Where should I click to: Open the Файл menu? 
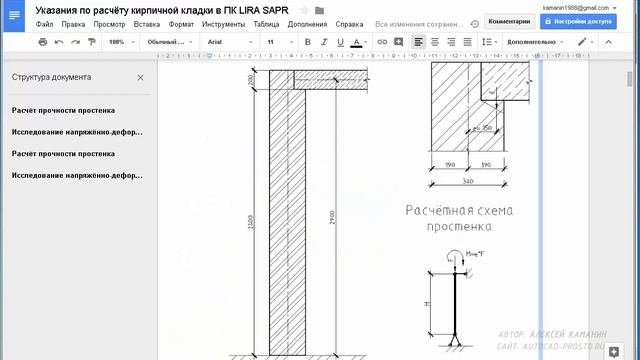44,24
